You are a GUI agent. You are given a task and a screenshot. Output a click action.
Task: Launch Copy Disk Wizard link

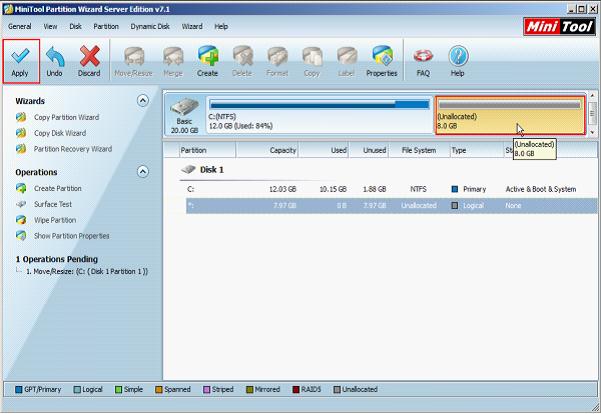pos(60,133)
